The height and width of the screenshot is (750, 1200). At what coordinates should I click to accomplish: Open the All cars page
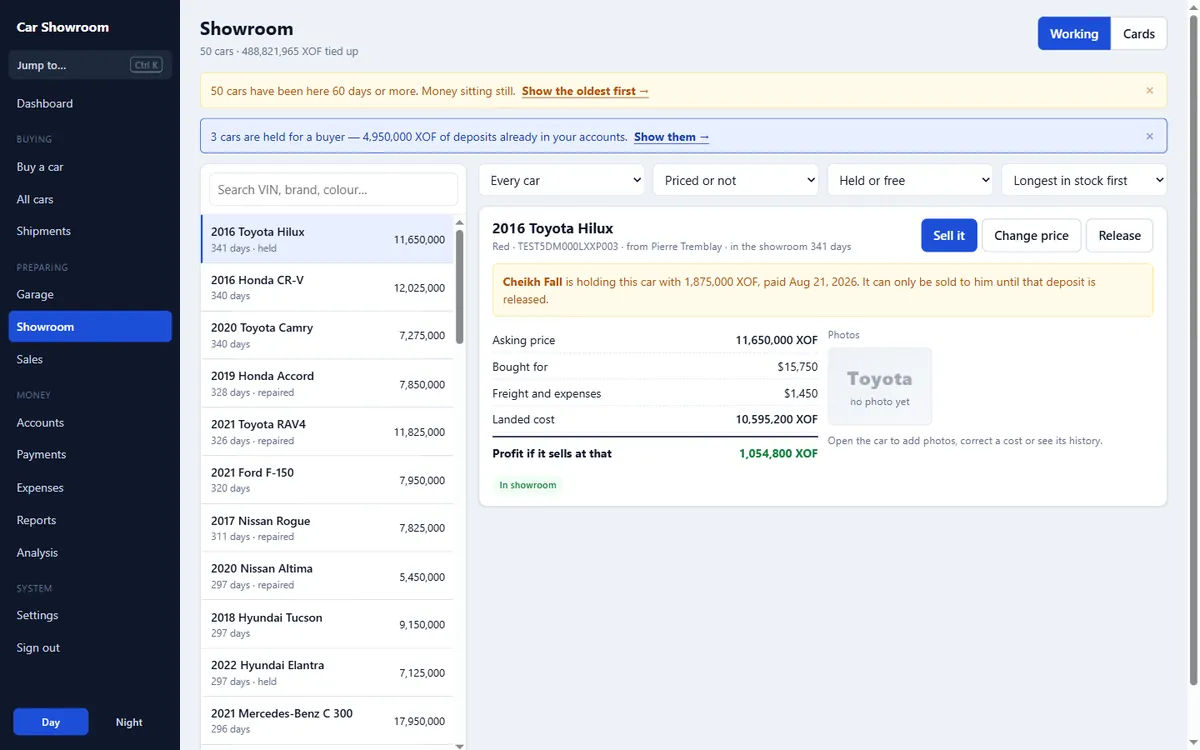click(90, 199)
